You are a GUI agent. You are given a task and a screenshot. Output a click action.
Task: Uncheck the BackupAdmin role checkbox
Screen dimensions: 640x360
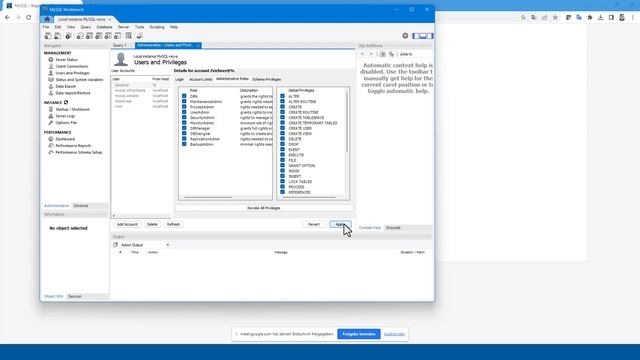pos(184,144)
